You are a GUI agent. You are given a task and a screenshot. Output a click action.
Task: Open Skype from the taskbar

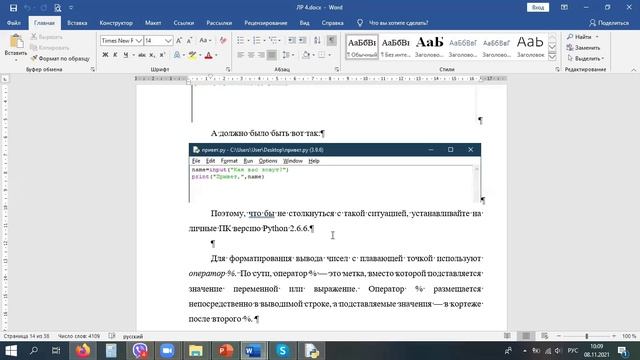[x=282, y=351]
